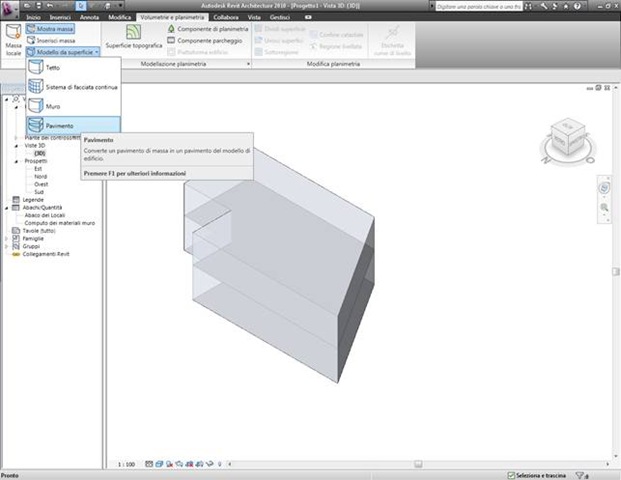Expand the InfoCenter arrow left of search box
The image size is (621, 480).
coord(432,6)
